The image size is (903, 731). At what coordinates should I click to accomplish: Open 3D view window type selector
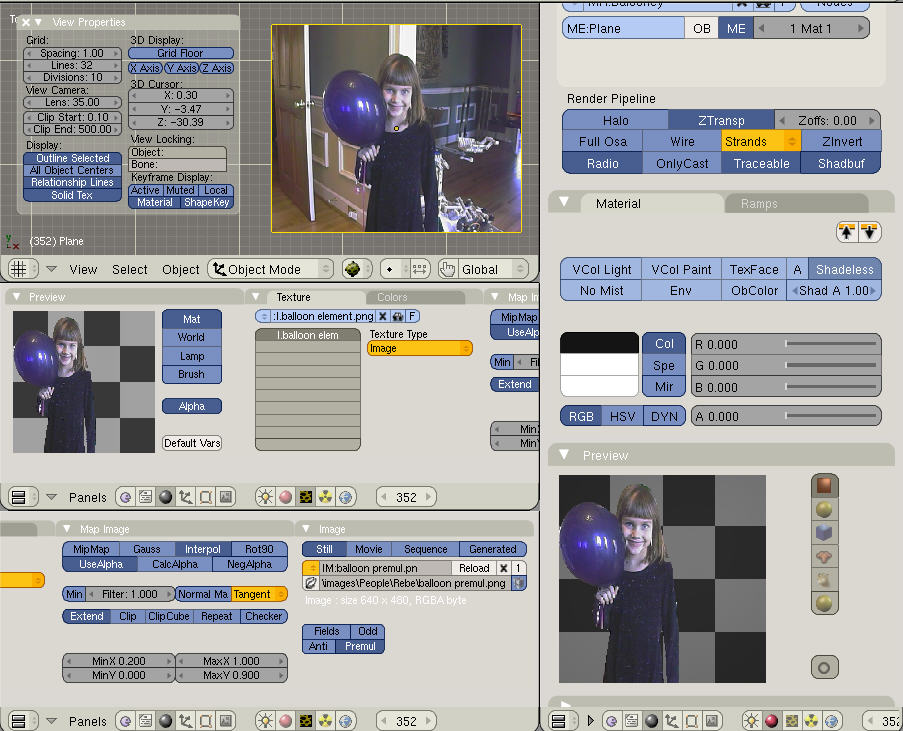click(23, 269)
